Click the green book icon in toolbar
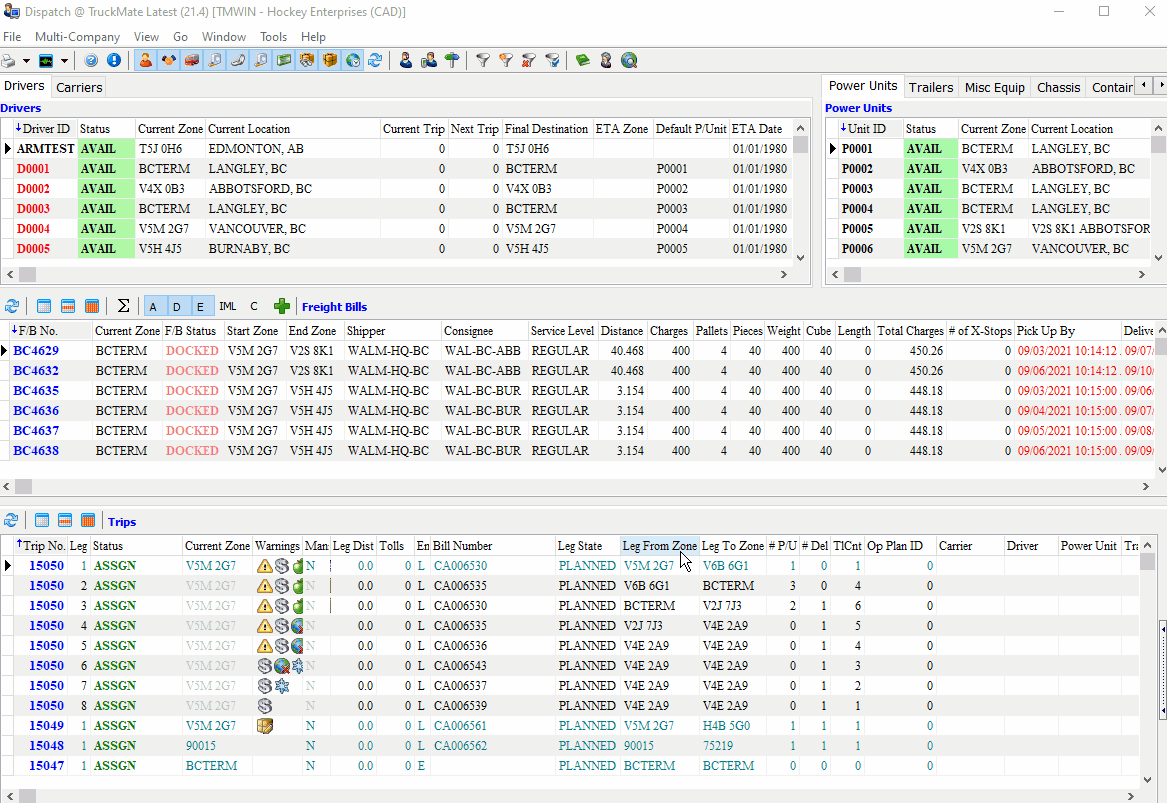Viewport: 1167px width, 803px height. click(x=583, y=61)
